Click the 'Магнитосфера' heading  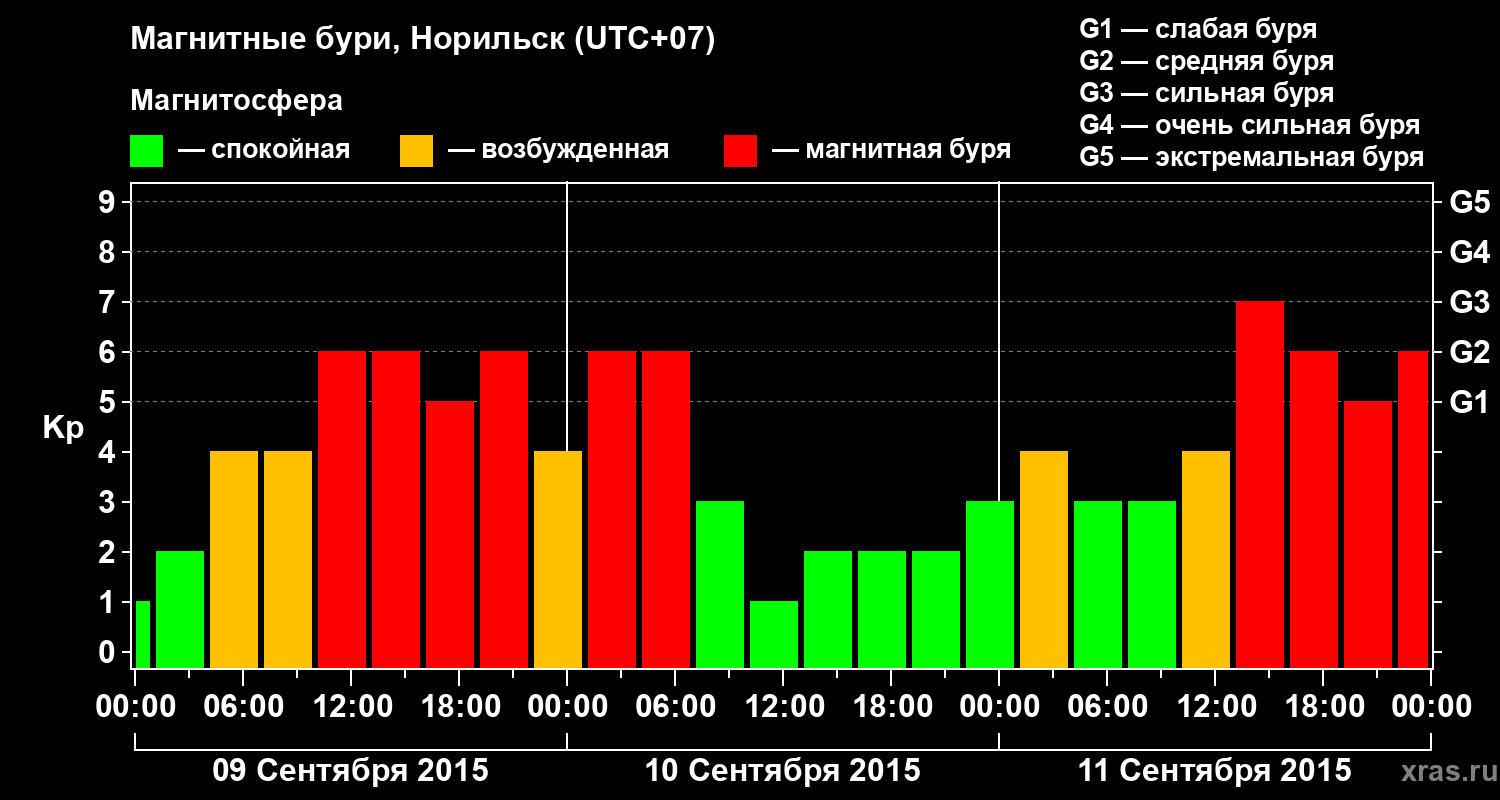pos(237,101)
